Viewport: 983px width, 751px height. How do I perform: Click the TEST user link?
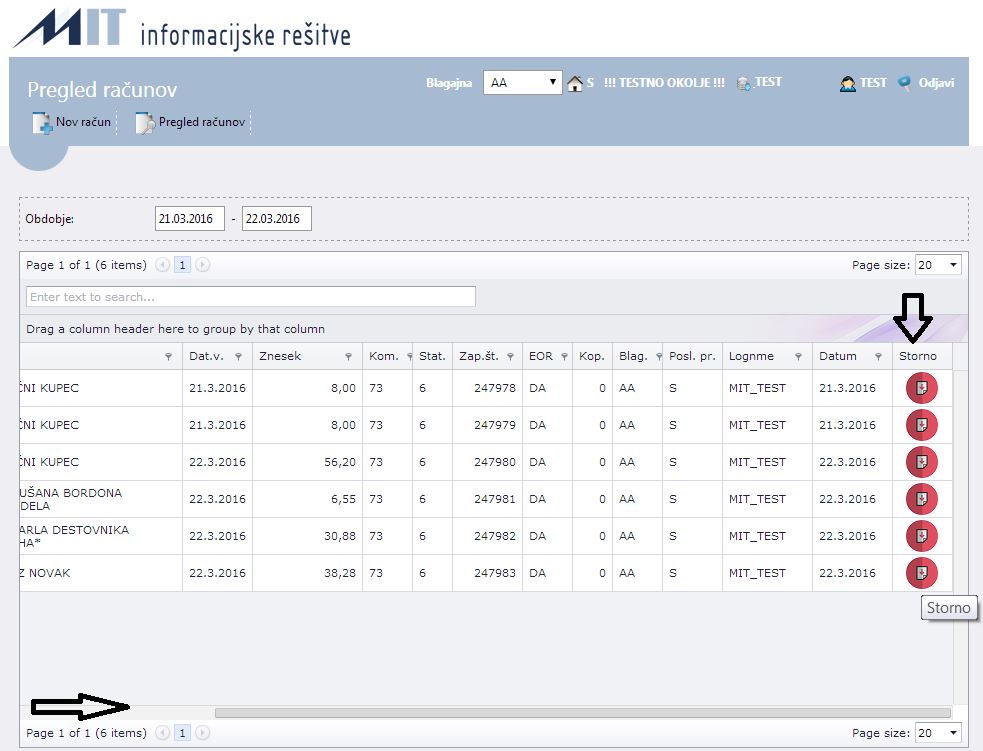873,83
